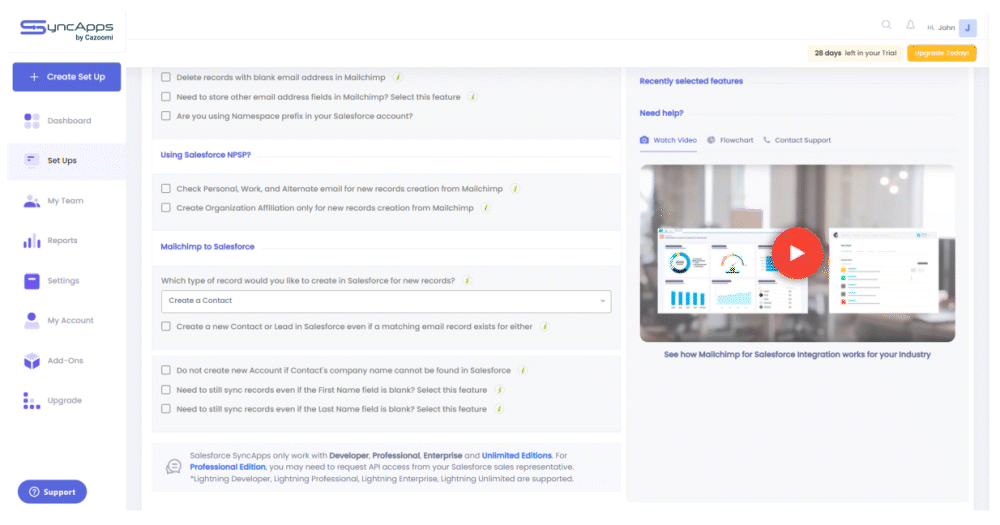Click Recently selected features heading
Image resolution: width=1000 pixels, height=525 pixels.
pos(691,81)
